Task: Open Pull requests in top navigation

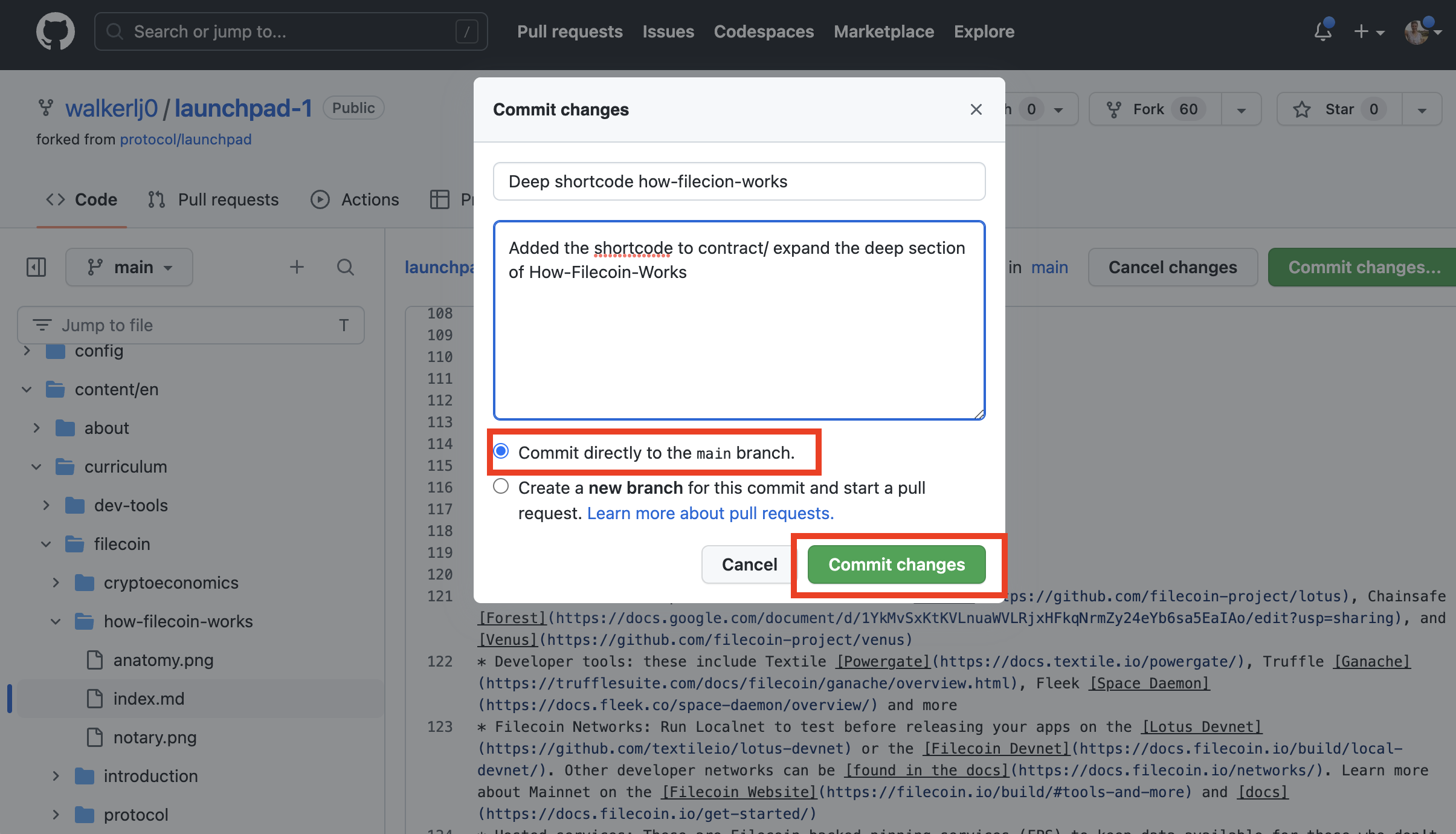Action: click(x=570, y=31)
